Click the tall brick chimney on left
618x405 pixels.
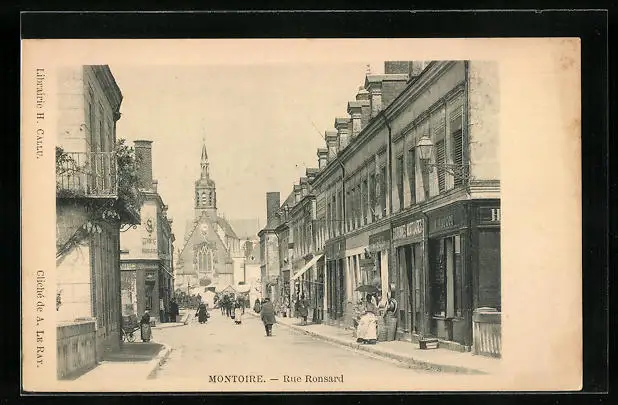point(144,163)
